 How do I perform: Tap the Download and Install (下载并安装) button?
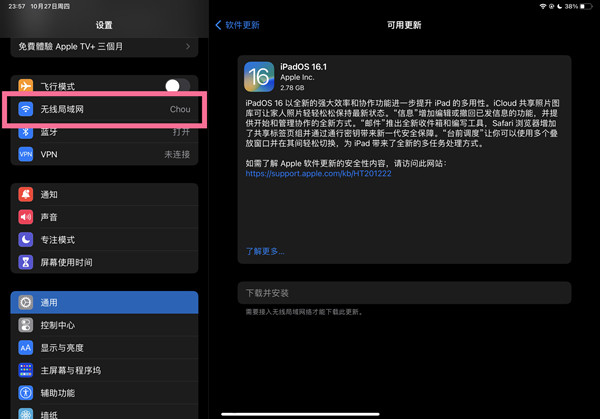click(404, 293)
